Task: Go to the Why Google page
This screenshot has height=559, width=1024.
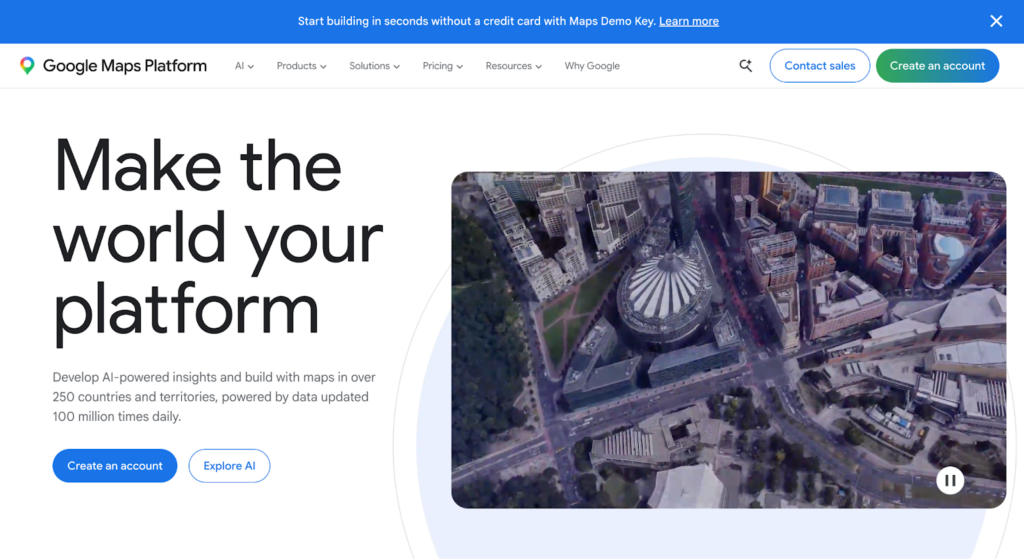Action: coord(592,66)
